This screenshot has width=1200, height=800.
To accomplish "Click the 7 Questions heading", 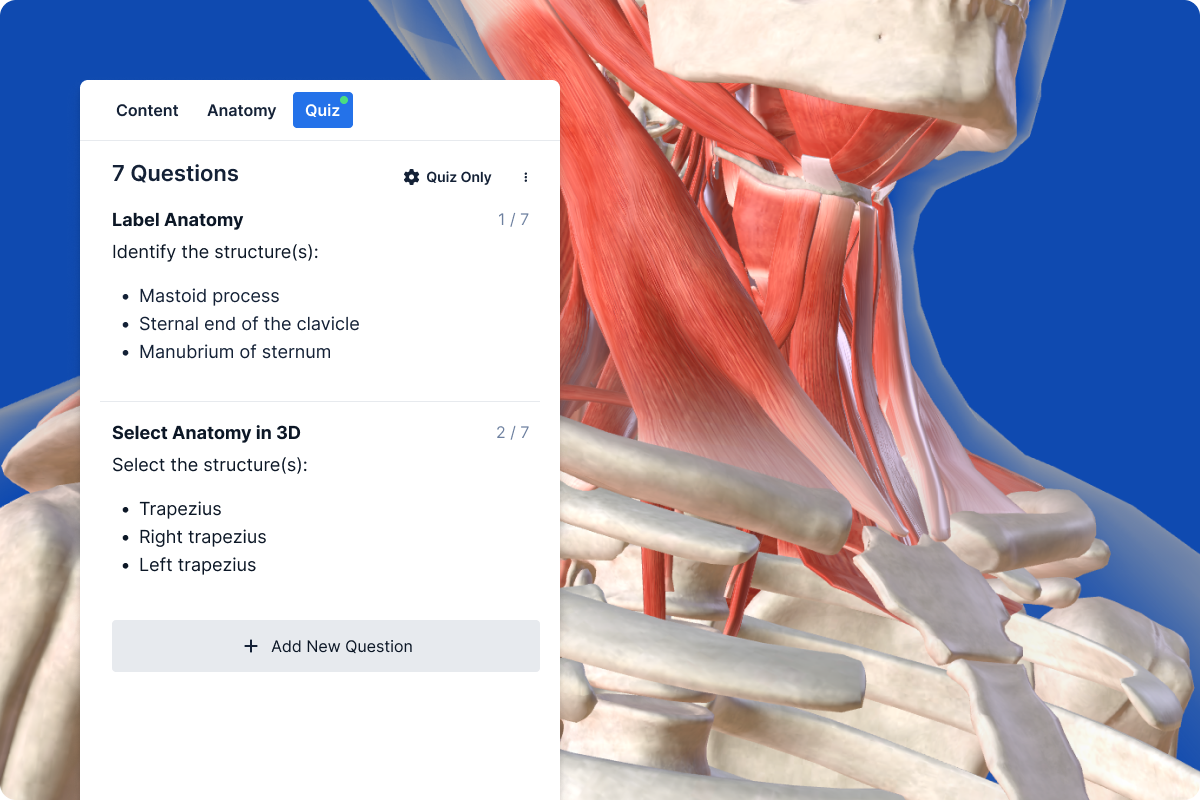I will point(175,174).
